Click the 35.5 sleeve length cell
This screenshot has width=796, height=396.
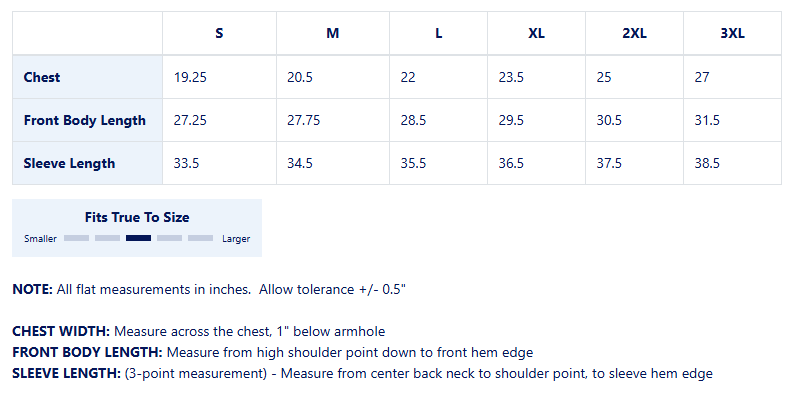tap(413, 163)
